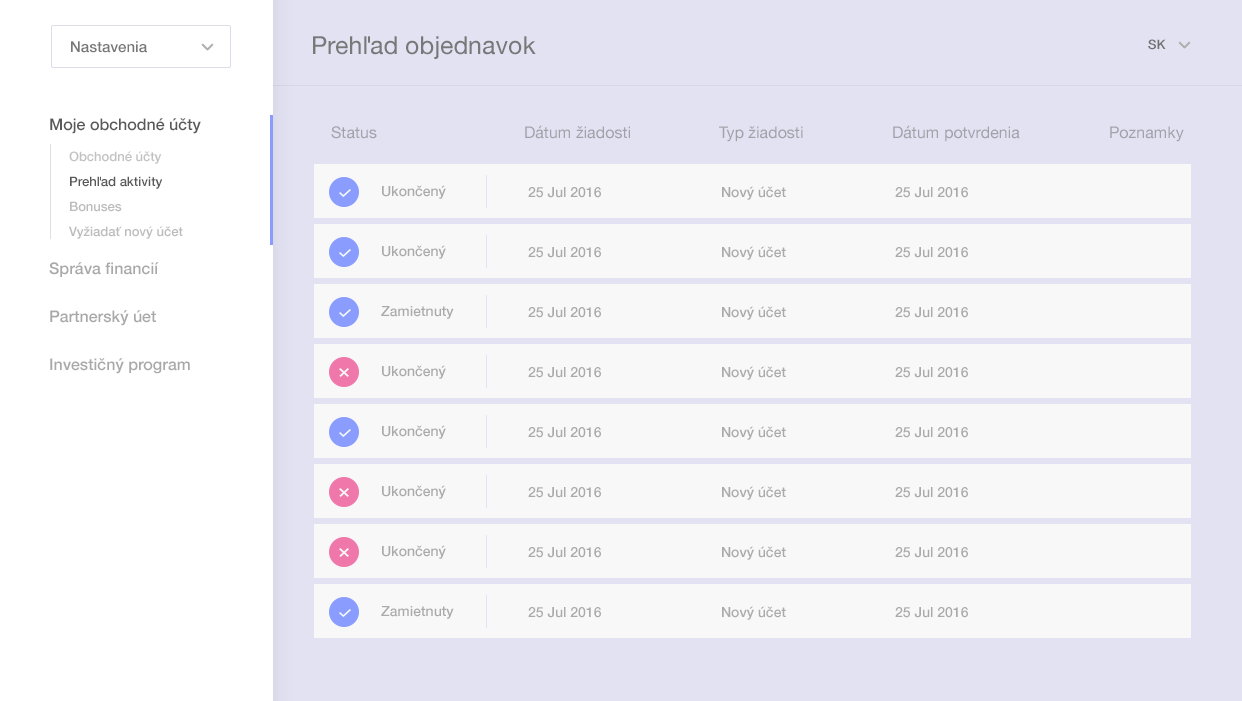Click the checkmark icon in the last row
Image resolution: width=1242 pixels, height=701 pixels.
[344, 612]
